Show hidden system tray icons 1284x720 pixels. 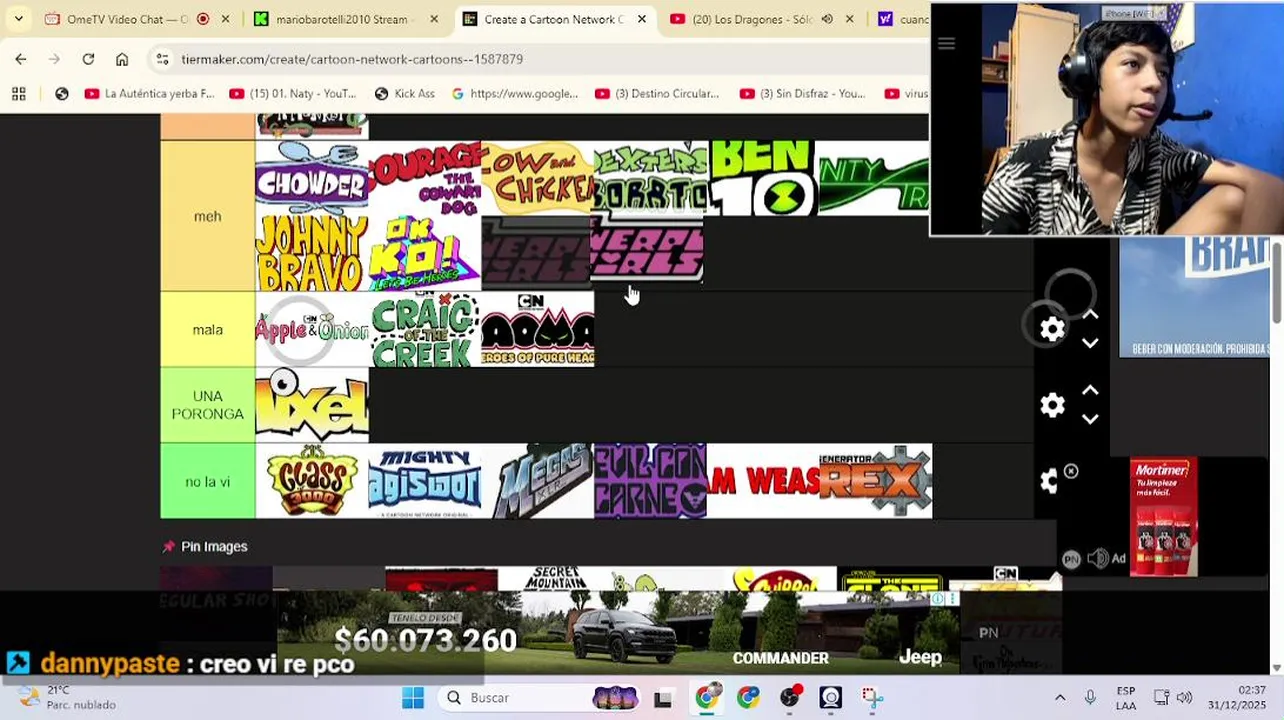click(1060, 697)
